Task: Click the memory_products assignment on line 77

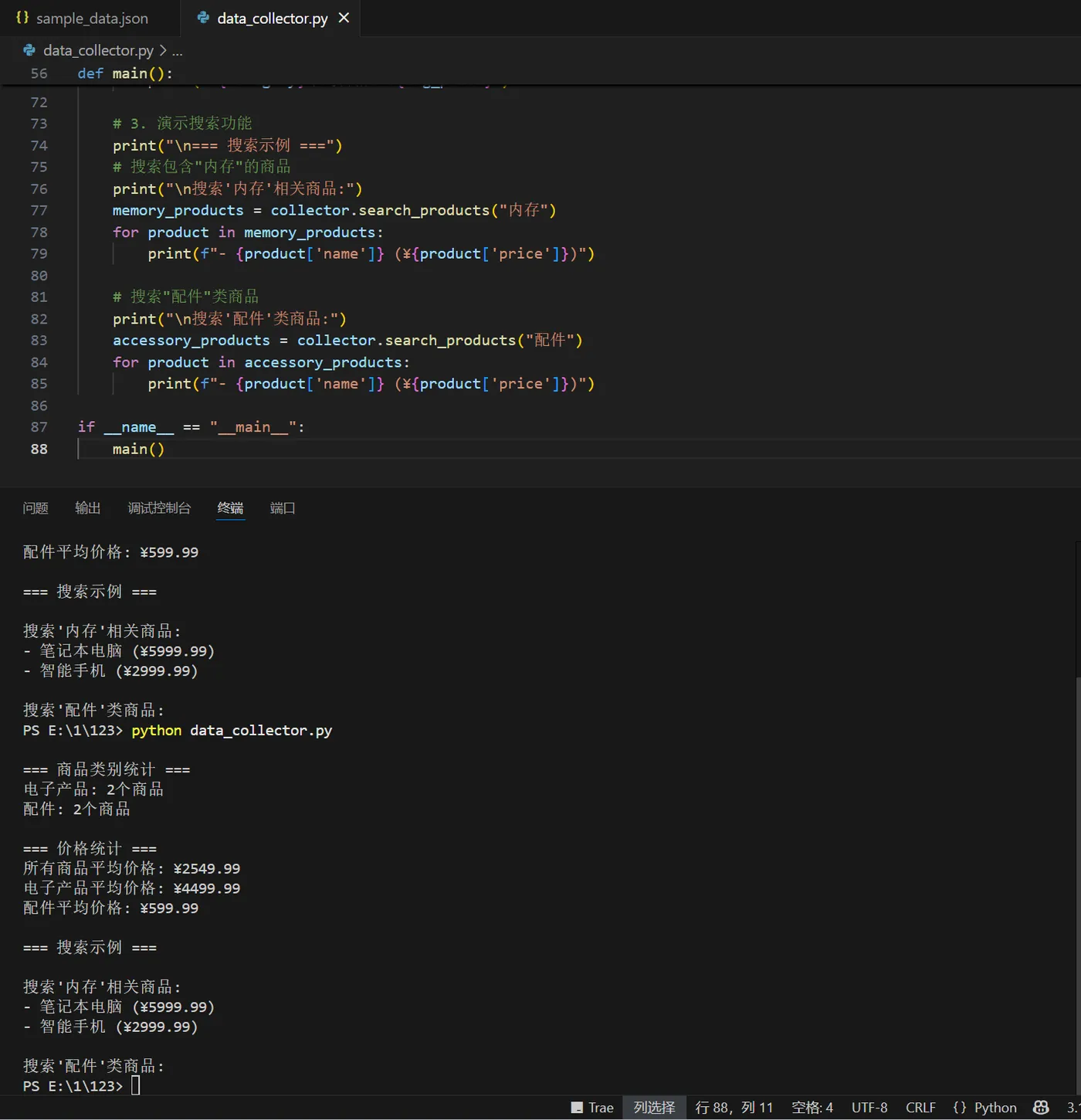Action: click(x=334, y=210)
